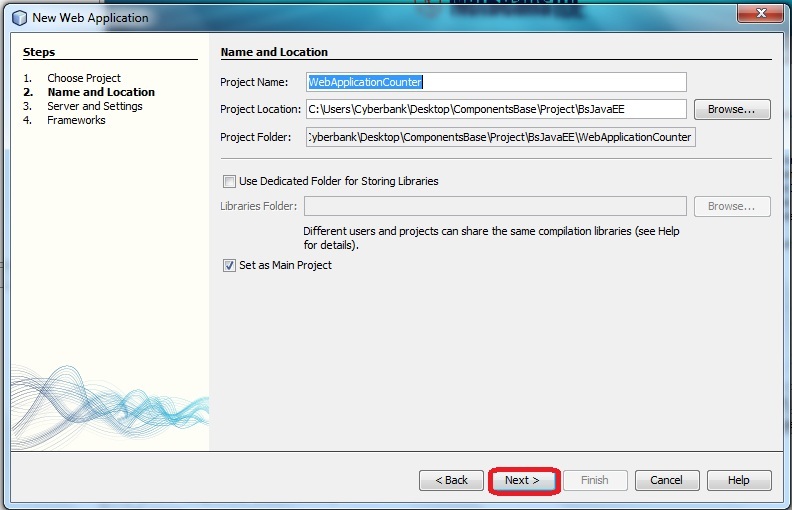Image resolution: width=792 pixels, height=510 pixels.
Task: Click the Libraries Folder text field
Action: pyautogui.click(x=495, y=206)
